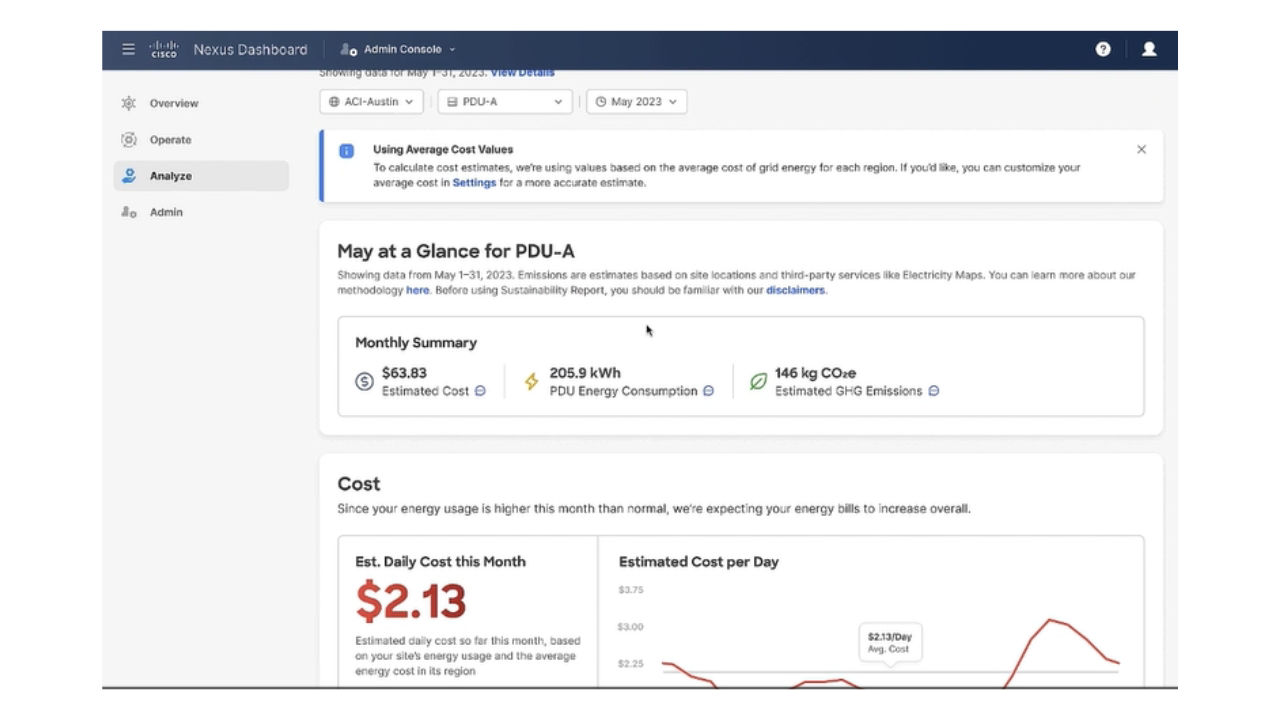1280x720 pixels.
Task: Dismiss the Using Average Cost Values banner
Action: click(x=1141, y=148)
